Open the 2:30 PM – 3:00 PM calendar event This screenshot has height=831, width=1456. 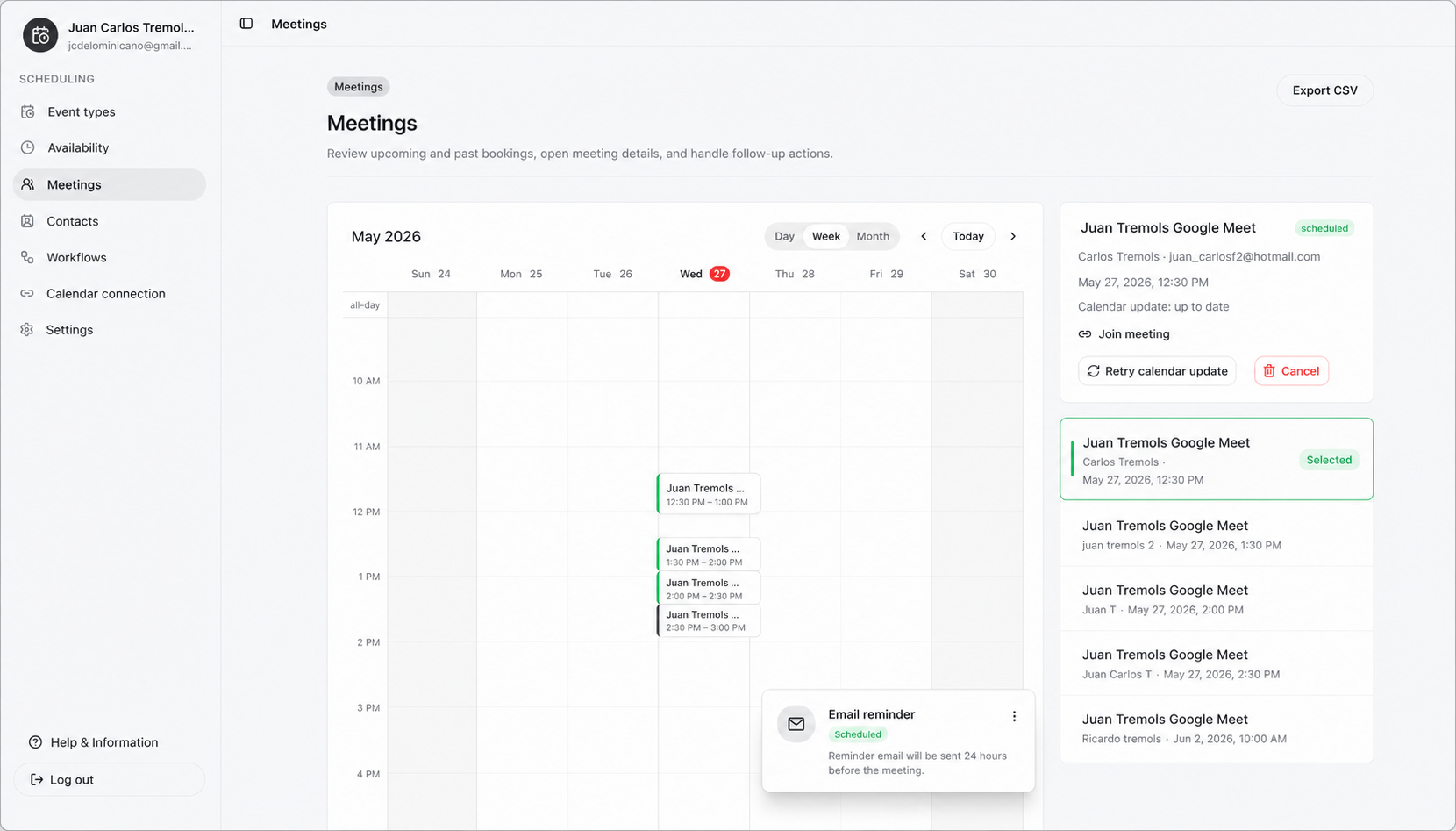click(708, 620)
